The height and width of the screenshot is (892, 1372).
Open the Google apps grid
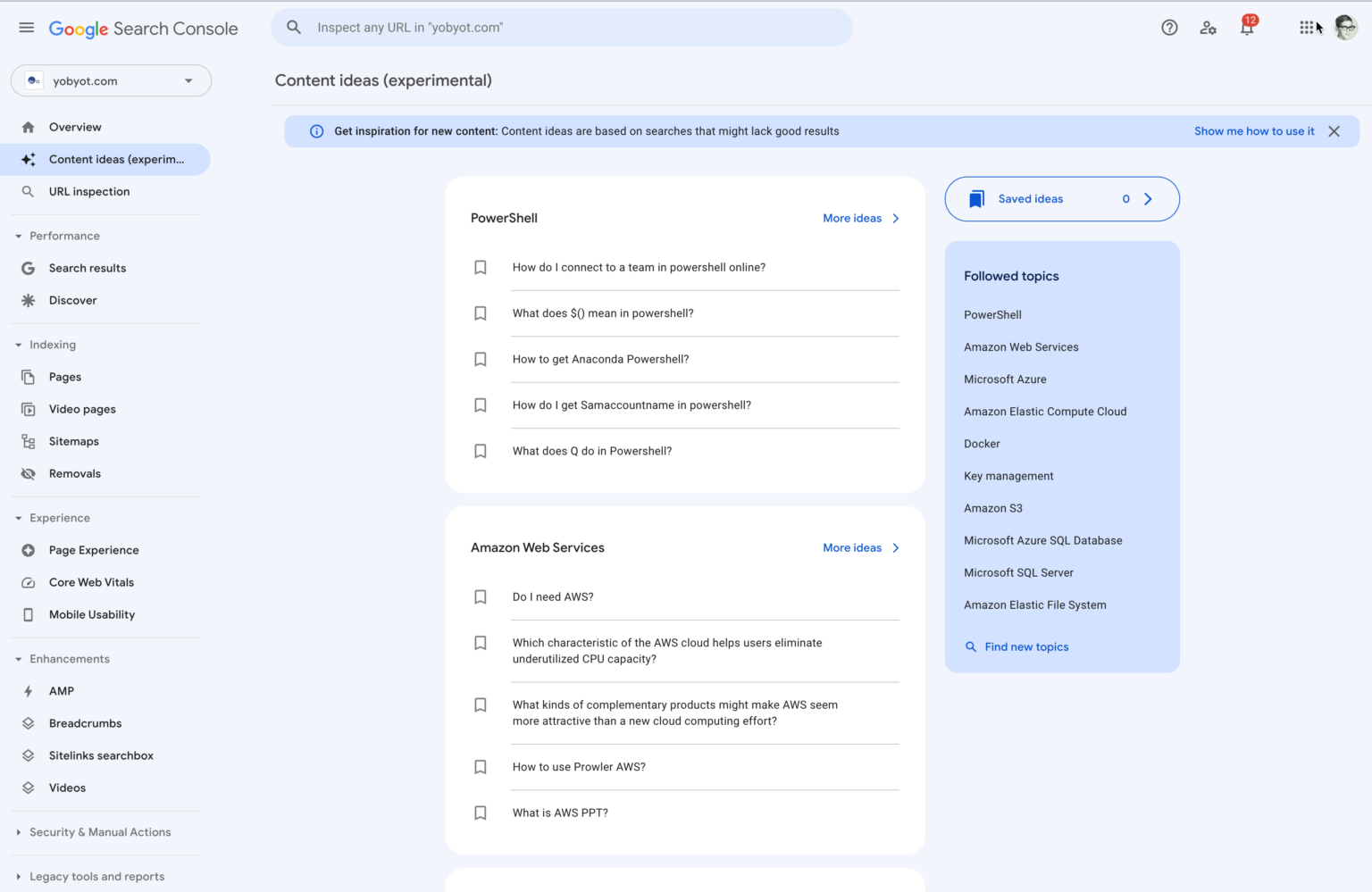(x=1307, y=28)
